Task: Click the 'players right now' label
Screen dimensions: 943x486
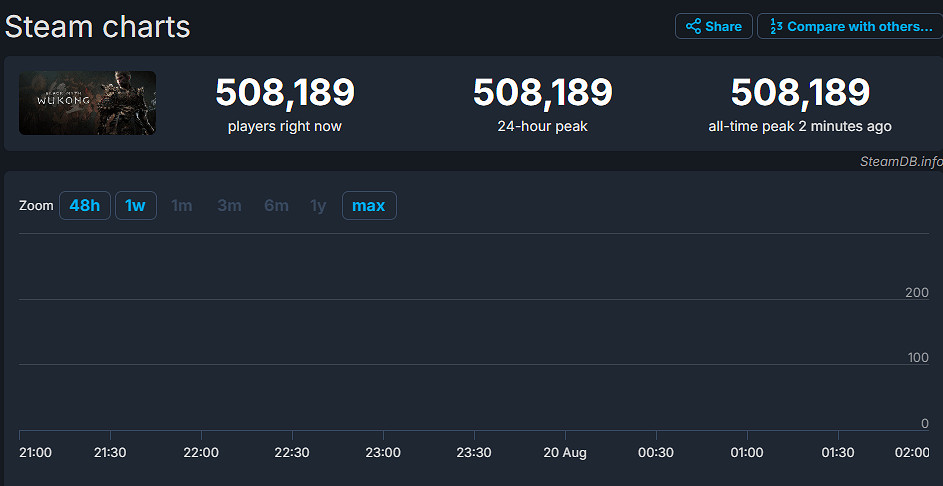Action: (x=284, y=127)
